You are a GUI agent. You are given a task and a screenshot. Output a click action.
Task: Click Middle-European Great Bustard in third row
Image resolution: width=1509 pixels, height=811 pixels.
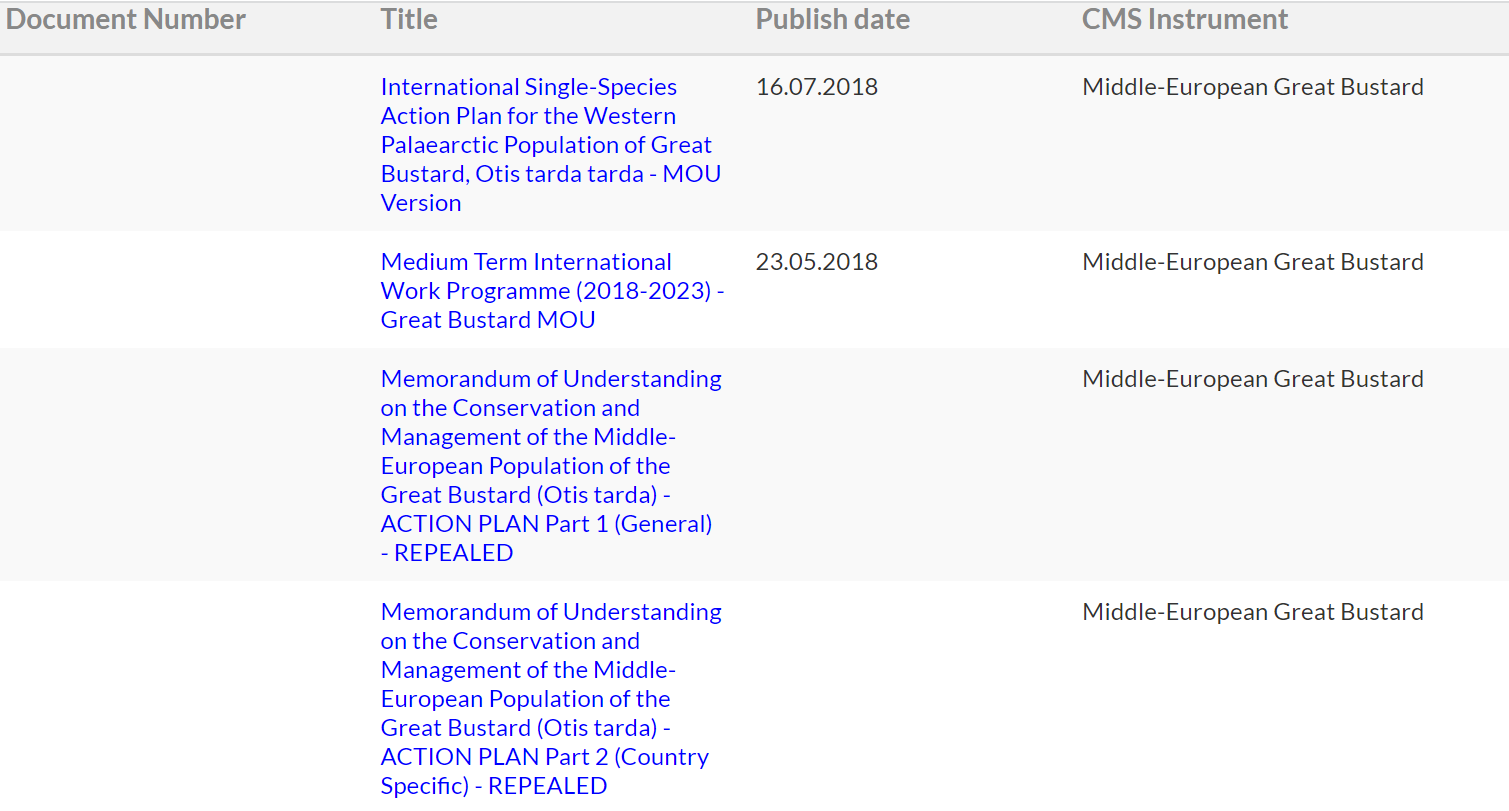[x=1253, y=379]
